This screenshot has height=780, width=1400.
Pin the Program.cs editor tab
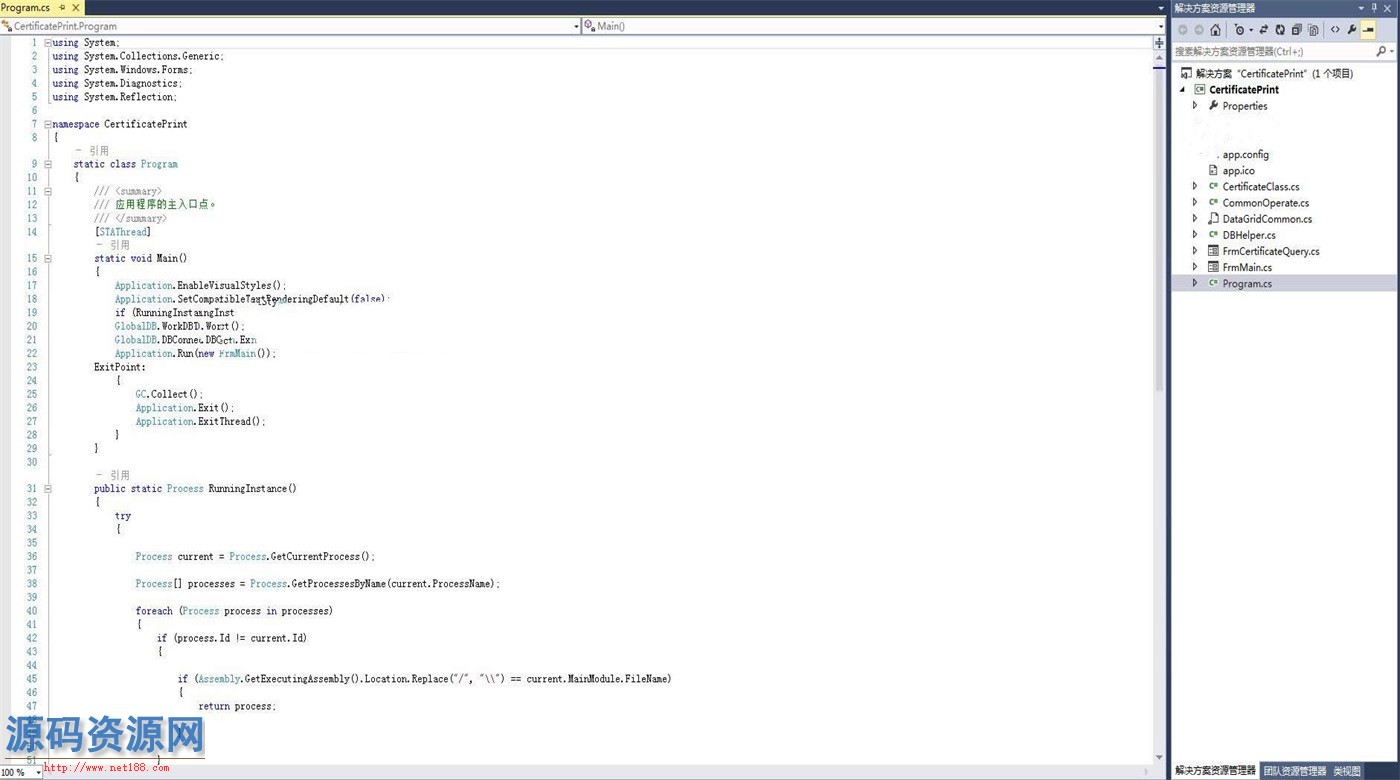point(63,7)
